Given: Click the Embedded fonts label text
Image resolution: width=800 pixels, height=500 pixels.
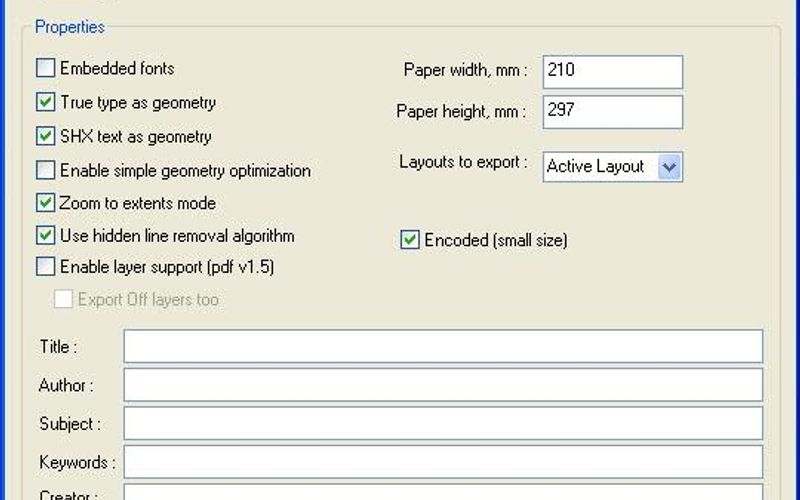Looking at the screenshot, I should click(117, 69).
